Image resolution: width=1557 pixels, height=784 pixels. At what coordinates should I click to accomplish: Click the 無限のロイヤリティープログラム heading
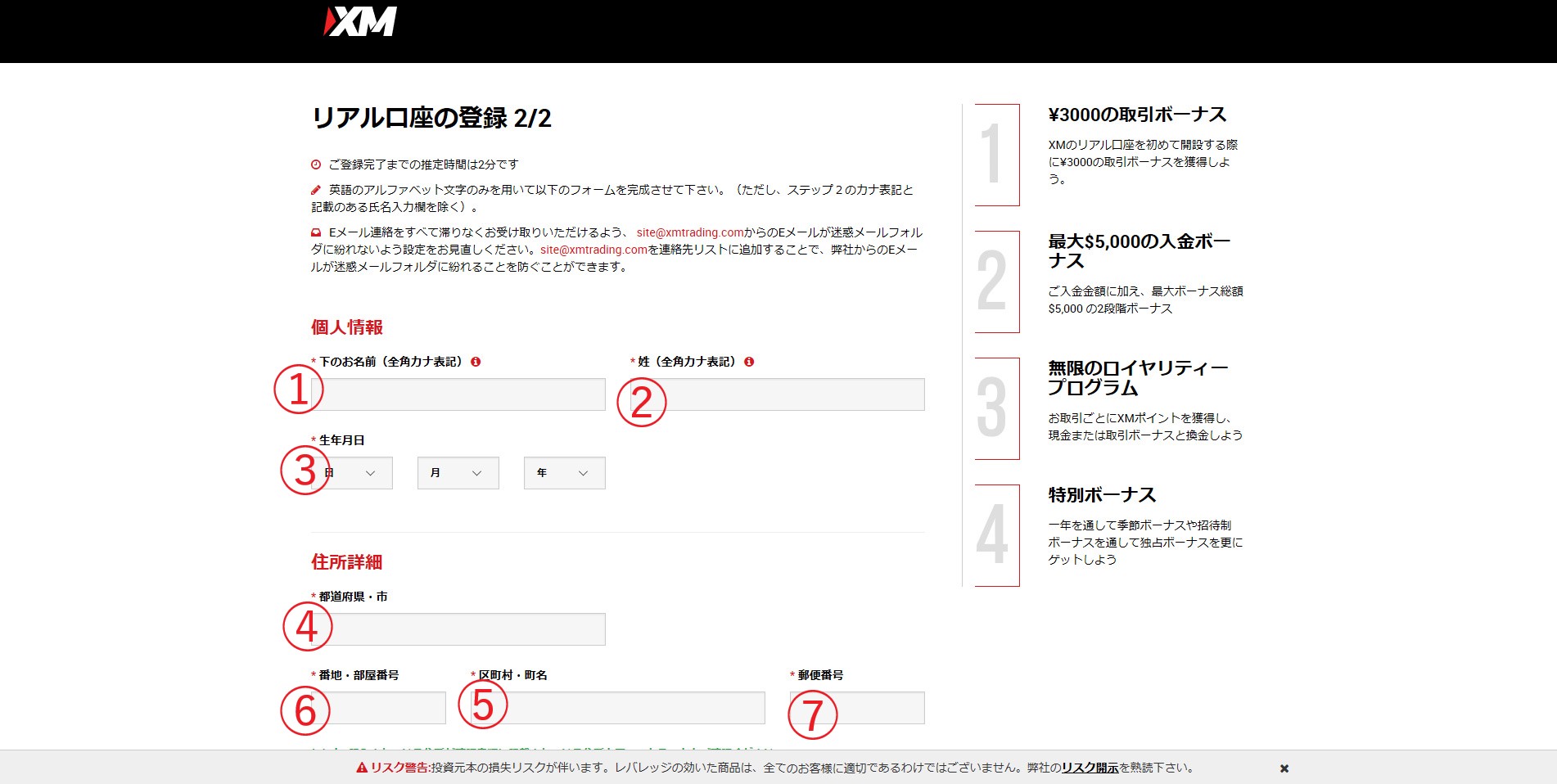click(1139, 378)
